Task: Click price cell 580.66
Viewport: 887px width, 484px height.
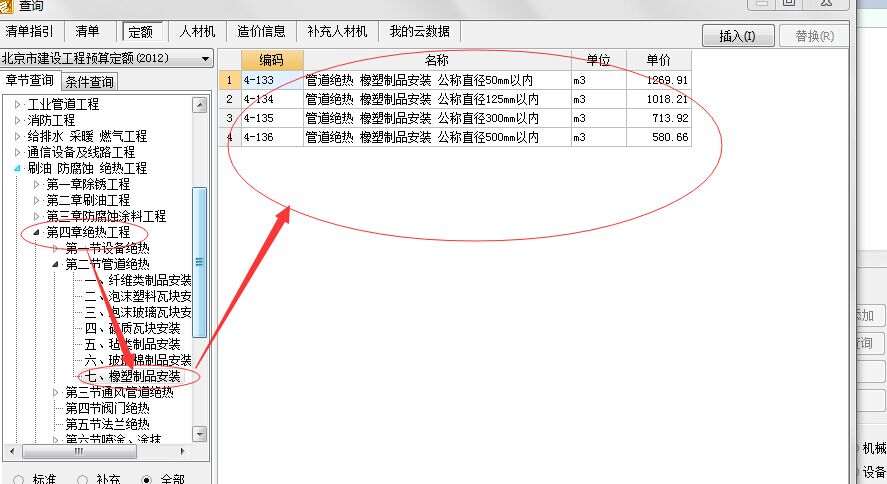Action: 658,137
